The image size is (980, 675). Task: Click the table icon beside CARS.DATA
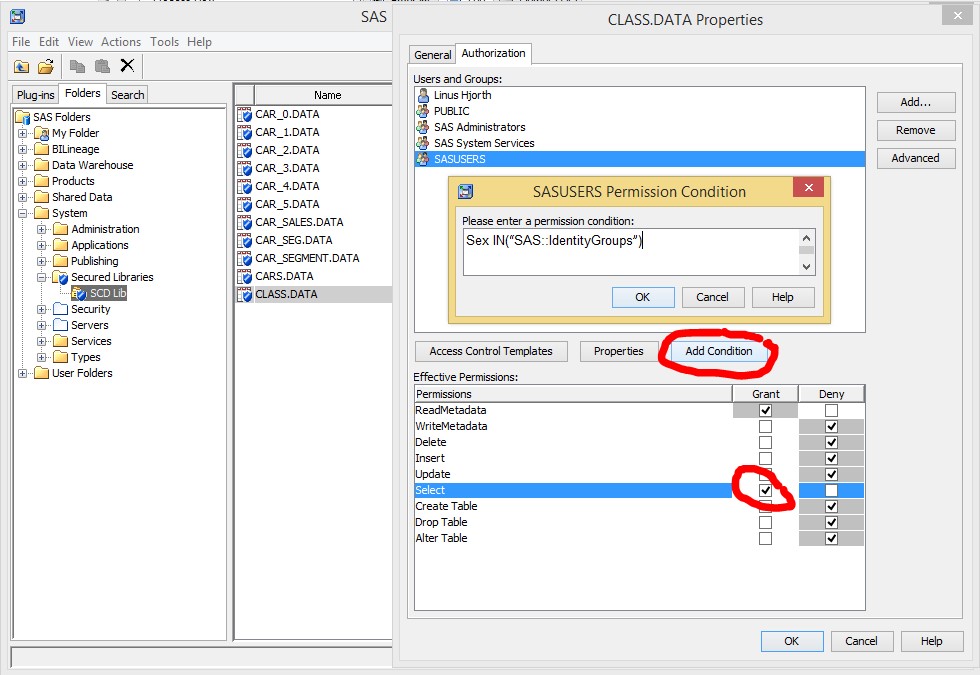pyautogui.click(x=244, y=276)
